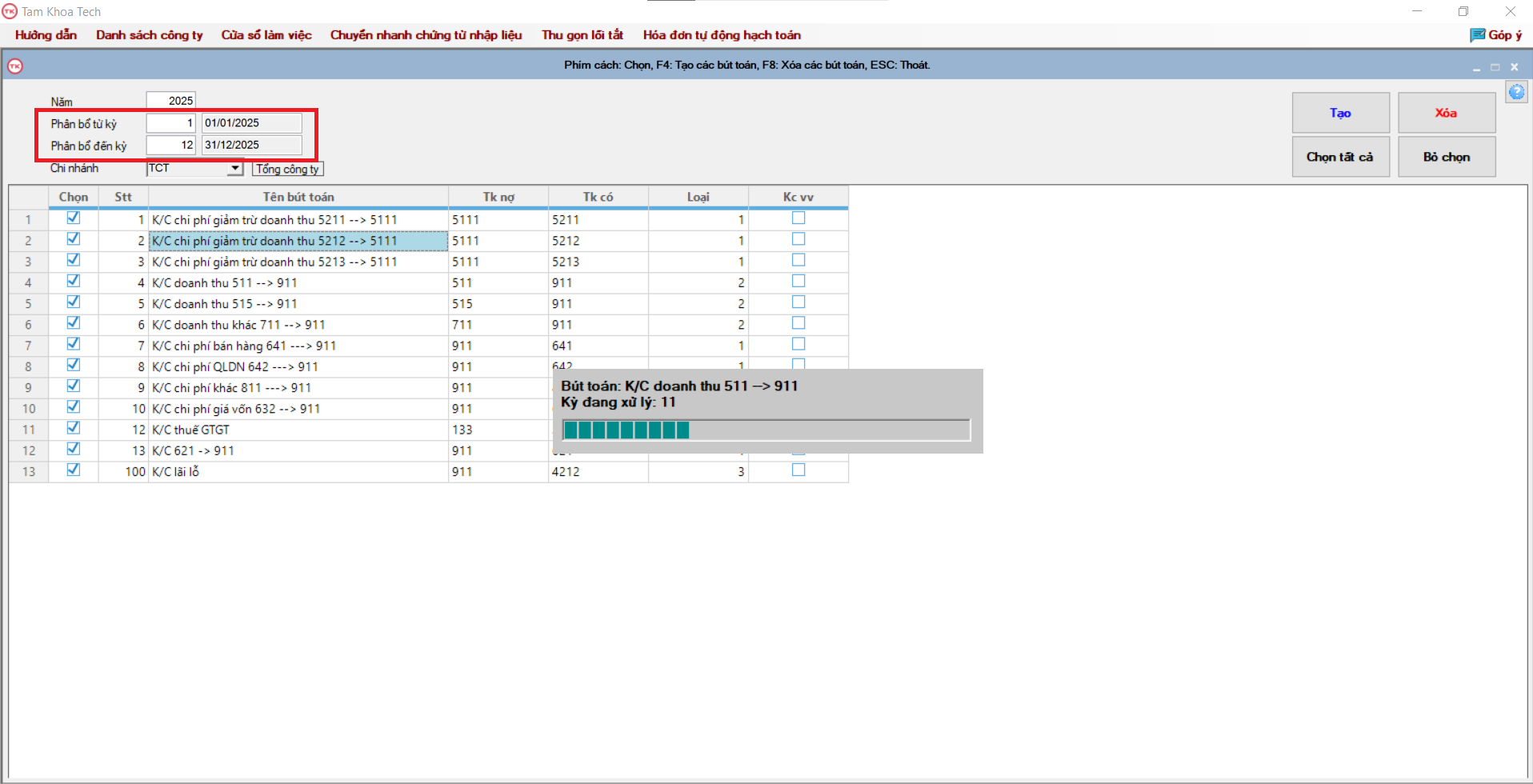Click the blue help question mark icon

1516,92
